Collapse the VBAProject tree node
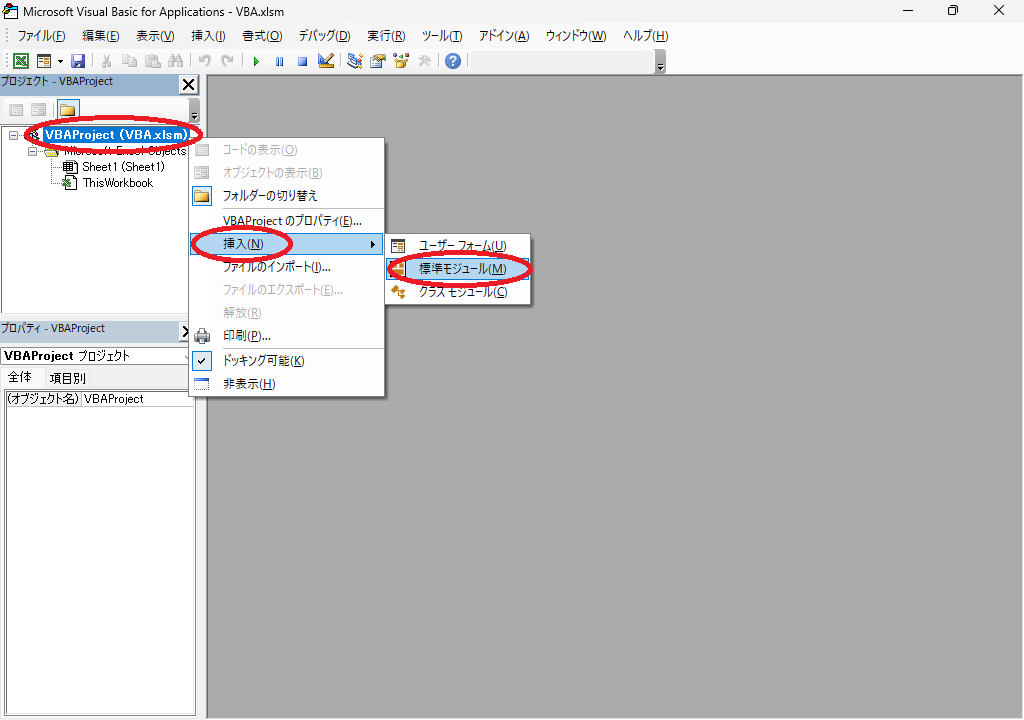 pos(13,135)
